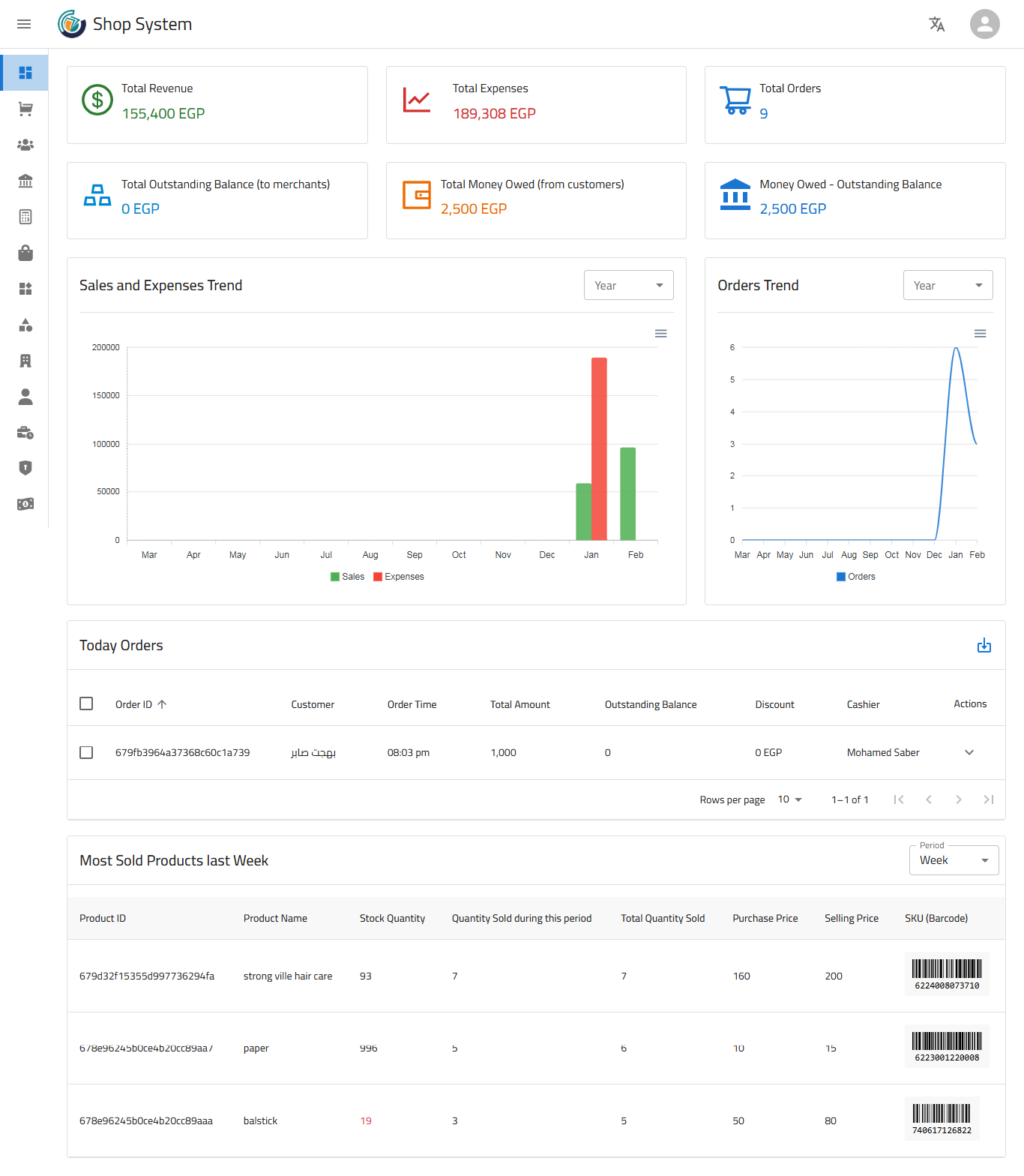This screenshot has height=1176, width=1024.
Task: Click the language translate icon
Action: (x=936, y=24)
